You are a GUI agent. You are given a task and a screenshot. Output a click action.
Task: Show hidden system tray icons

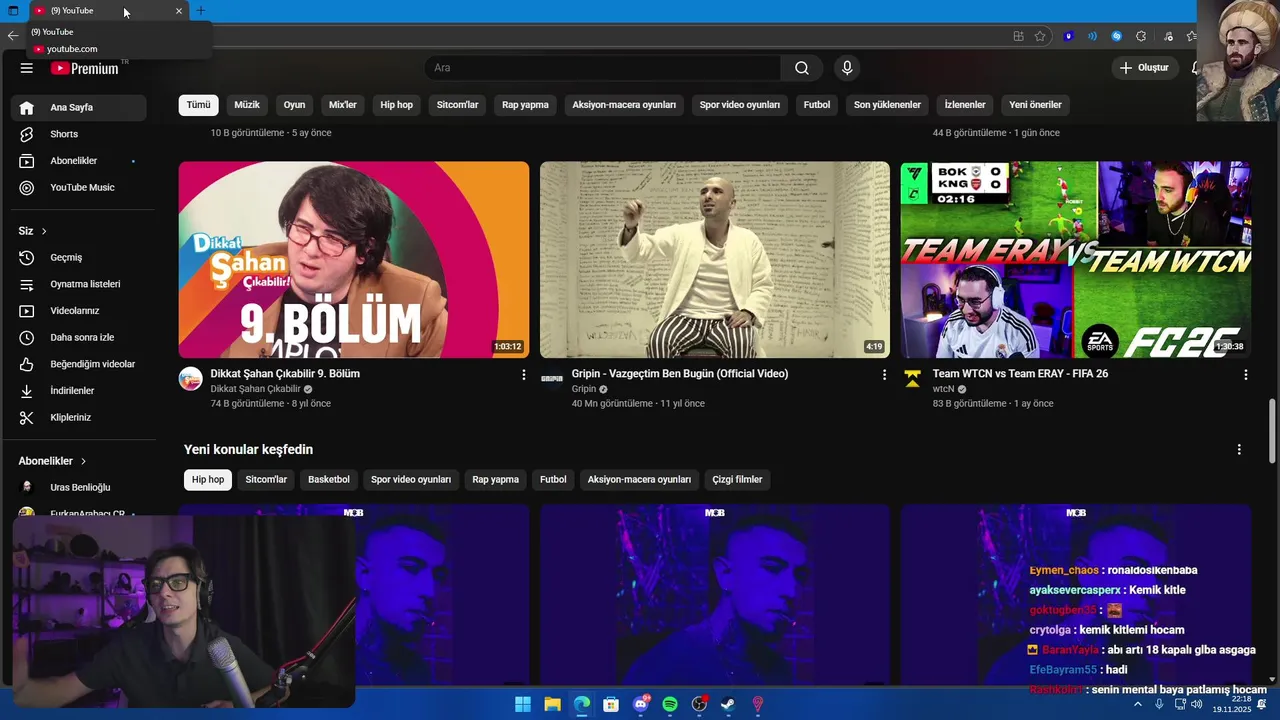tap(1137, 704)
